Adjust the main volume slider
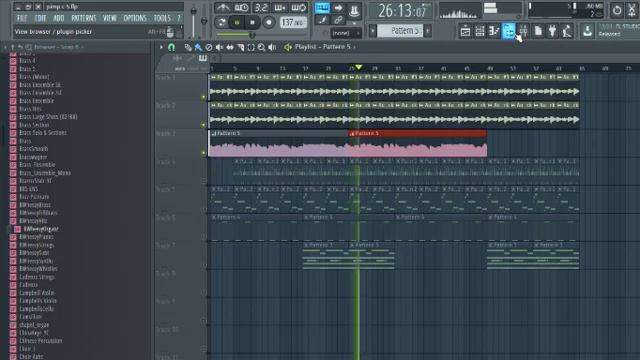This screenshot has width=640, height=360. click(x=193, y=20)
